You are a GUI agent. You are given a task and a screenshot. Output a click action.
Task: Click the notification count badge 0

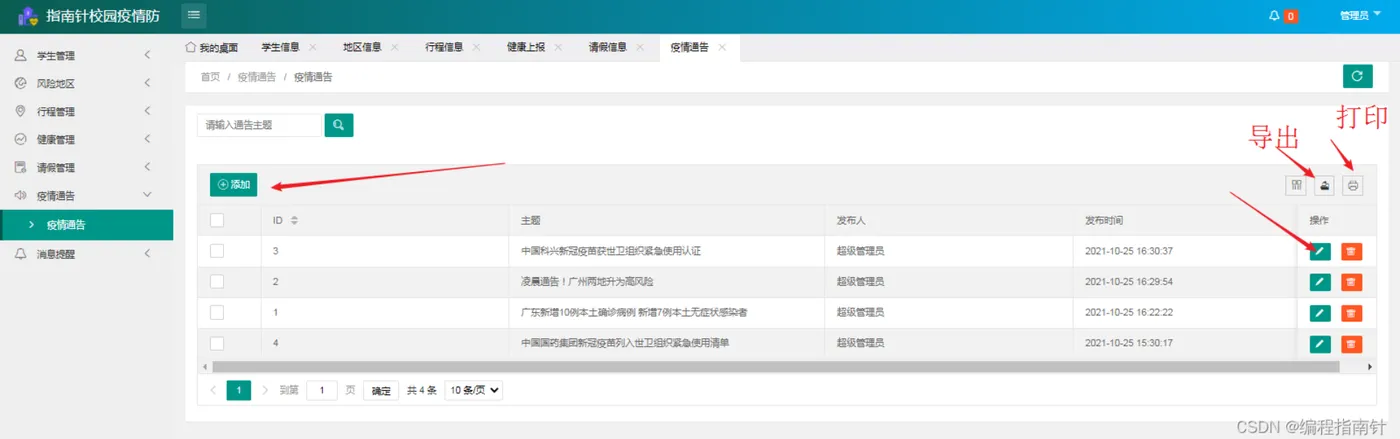coord(1291,16)
